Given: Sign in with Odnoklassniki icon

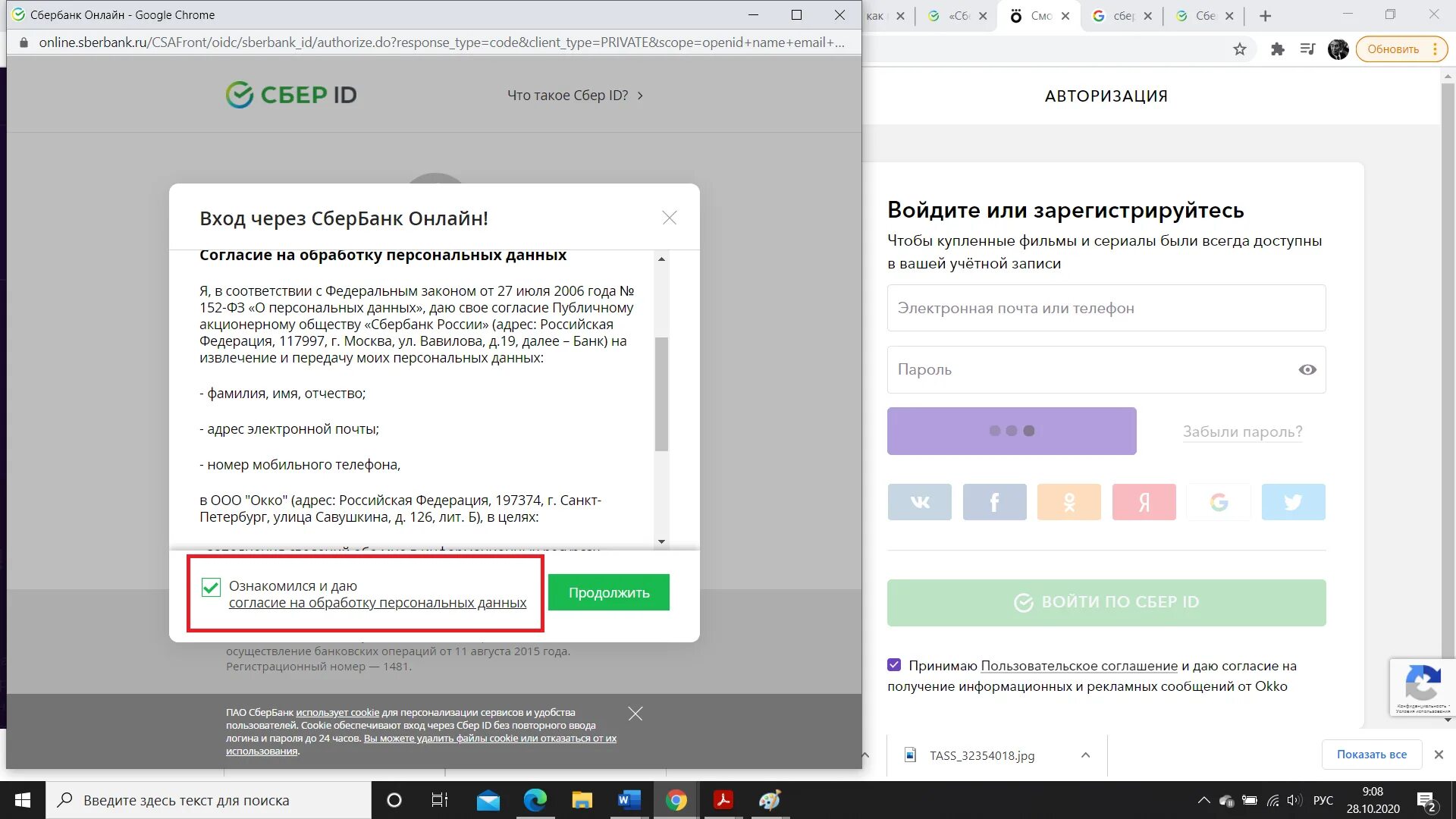Looking at the screenshot, I should (x=1069, y=502).
